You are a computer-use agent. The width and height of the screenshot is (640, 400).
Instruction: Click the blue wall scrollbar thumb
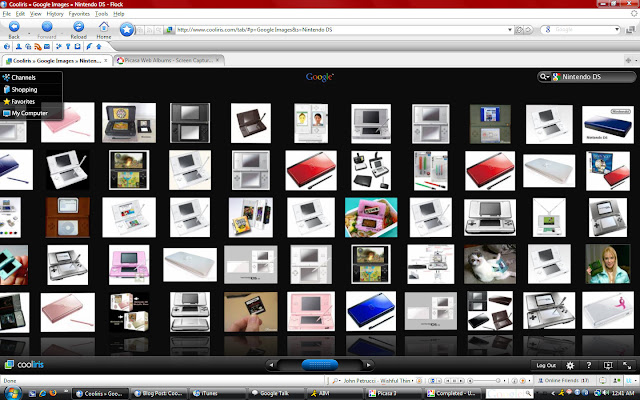tap(320, 365)
